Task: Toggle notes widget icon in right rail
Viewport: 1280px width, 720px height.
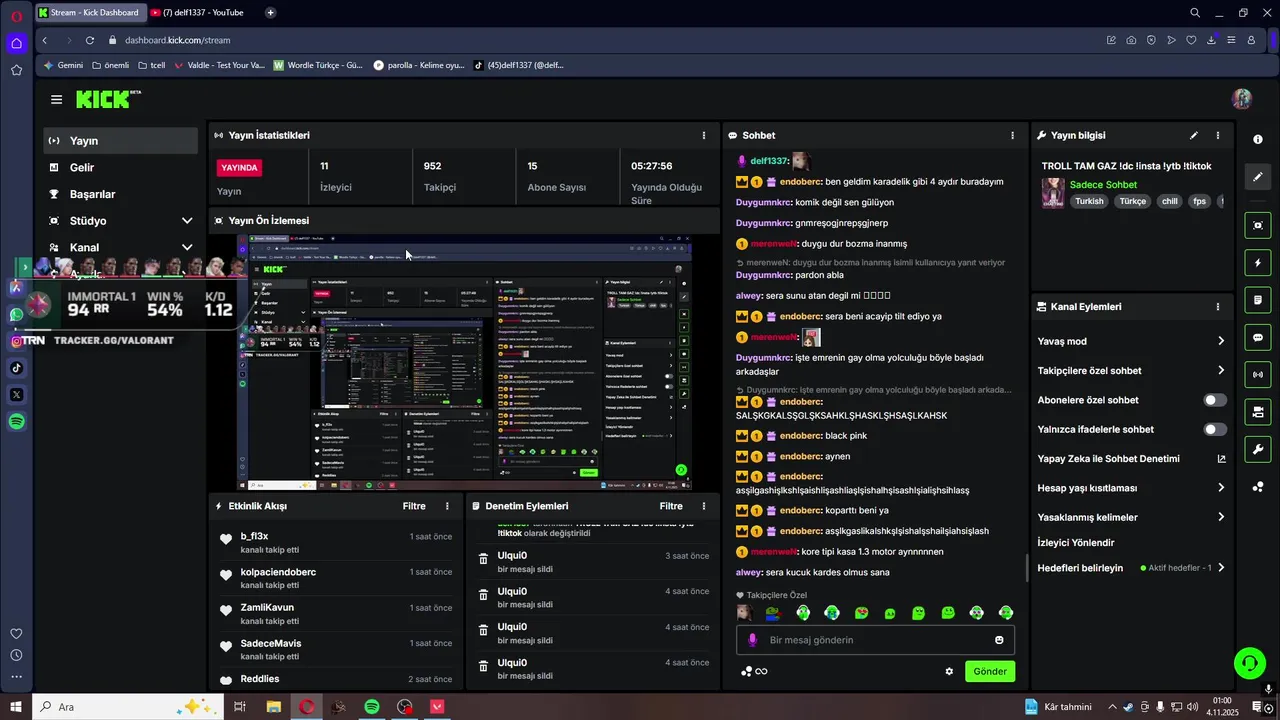Action: (1258, 300)
